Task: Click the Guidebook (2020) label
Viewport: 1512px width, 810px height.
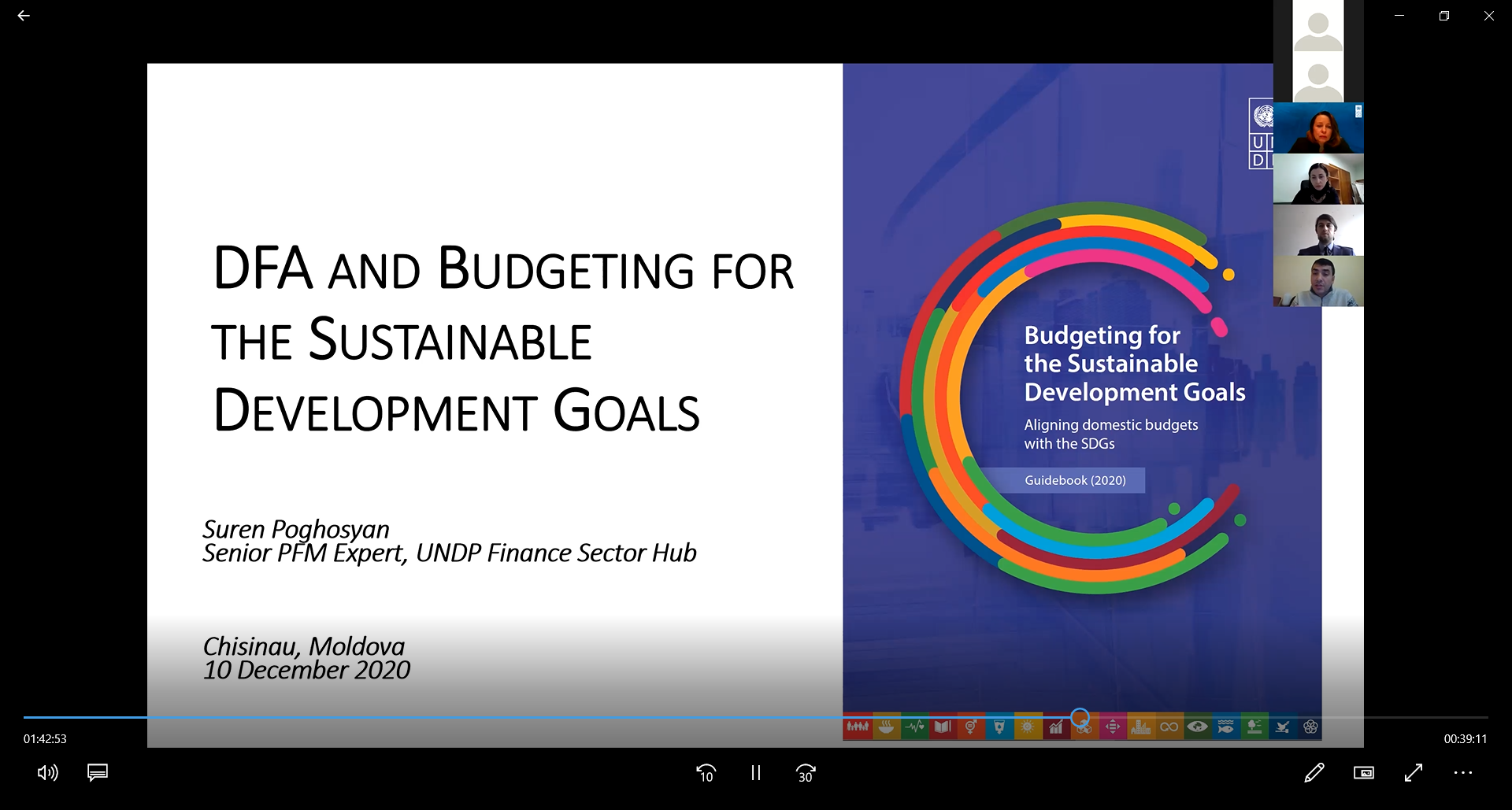Action: click(x=1075, y=480)
